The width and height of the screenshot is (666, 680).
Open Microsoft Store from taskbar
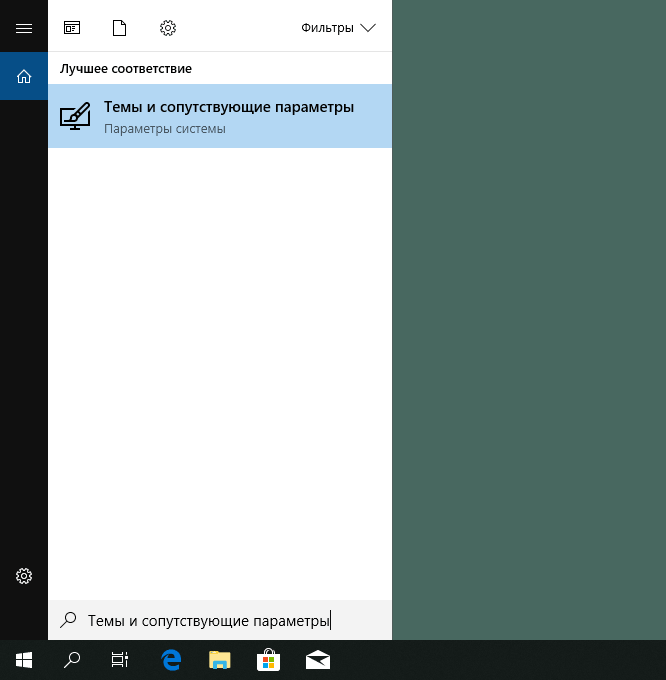coord(268,660)
